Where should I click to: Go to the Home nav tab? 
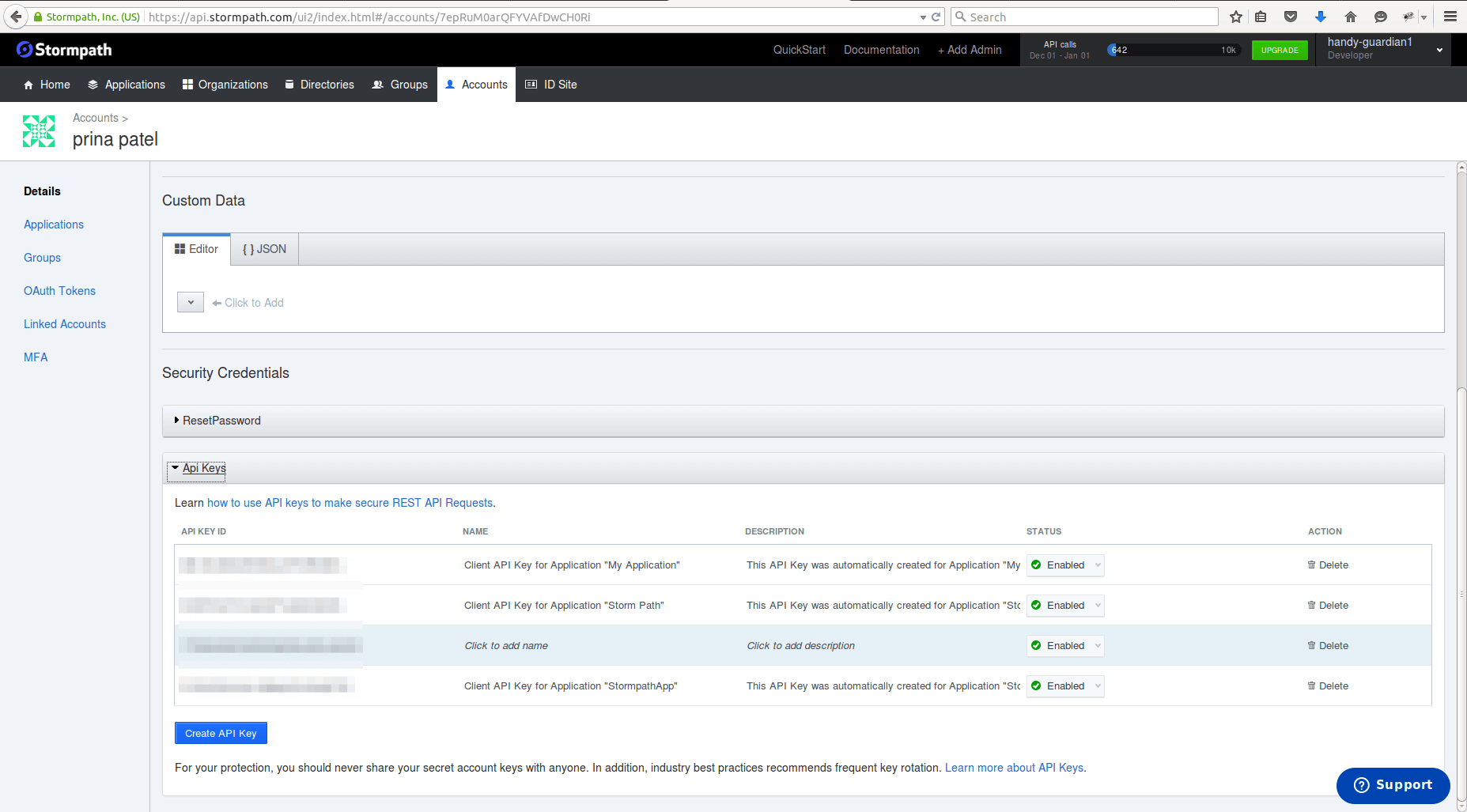pyautogui.click(x=47, y=85)
